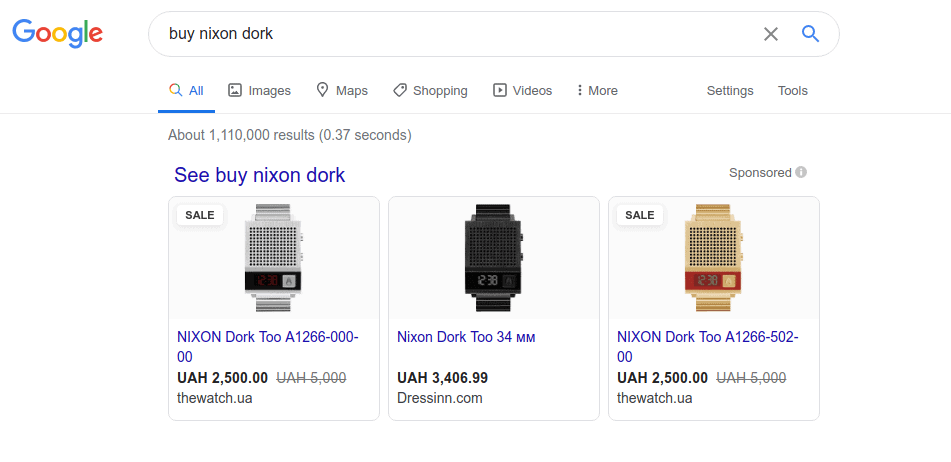Open the Videos tab
This screenshot has height=462, width=951.
pyautogui.click(x=522, y=91)
